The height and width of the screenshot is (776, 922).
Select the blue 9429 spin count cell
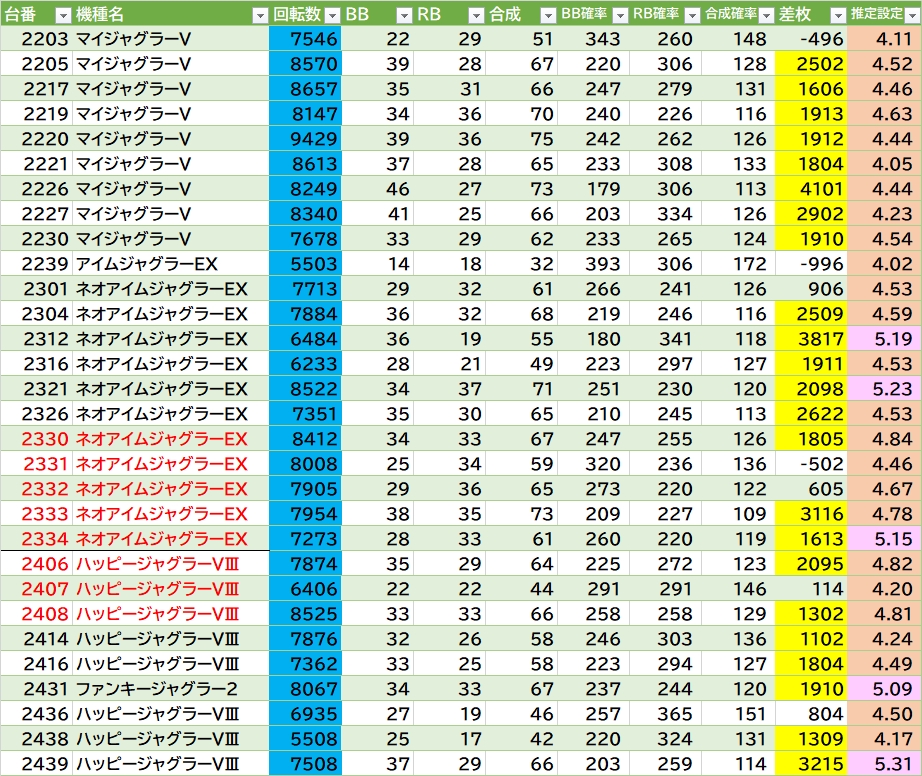305,138
